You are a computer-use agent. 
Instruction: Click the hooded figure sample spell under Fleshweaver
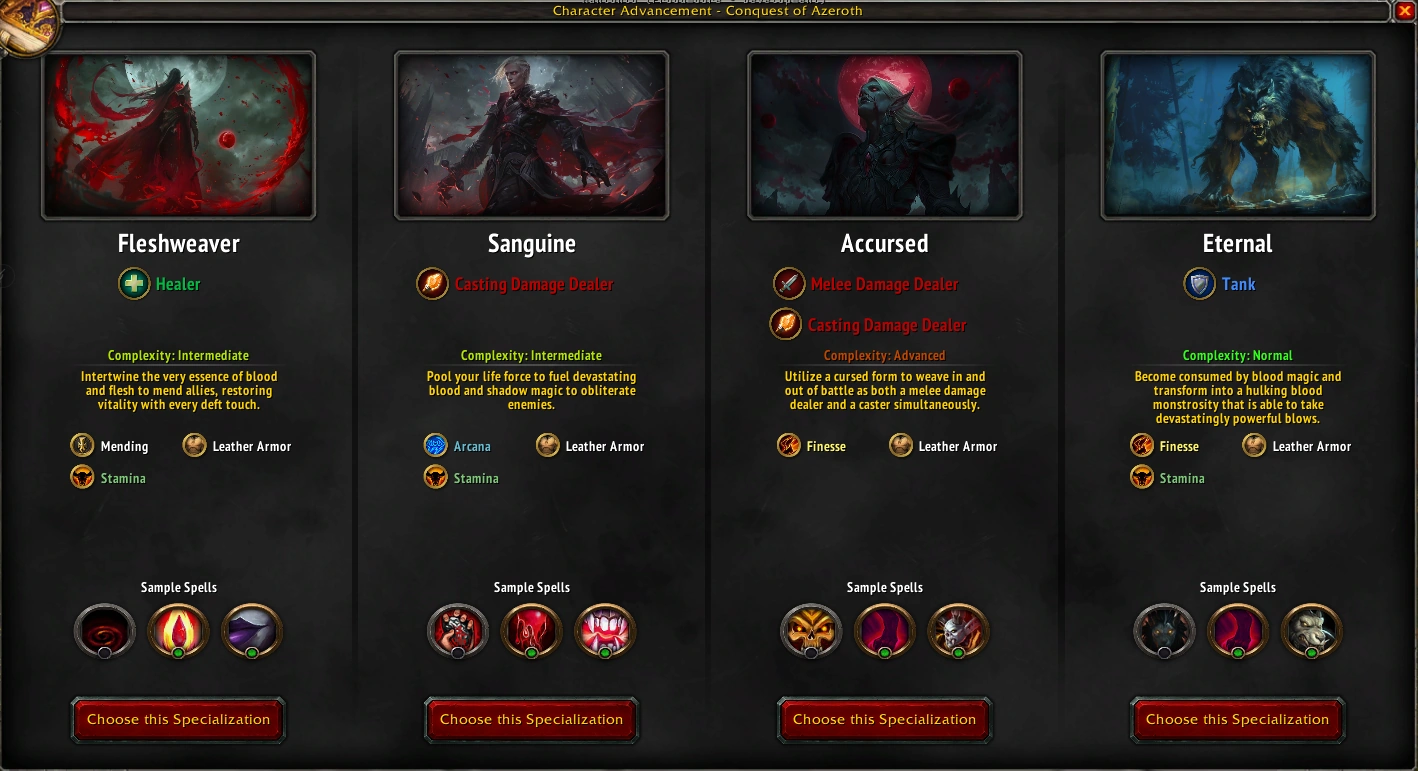point(252,632)
